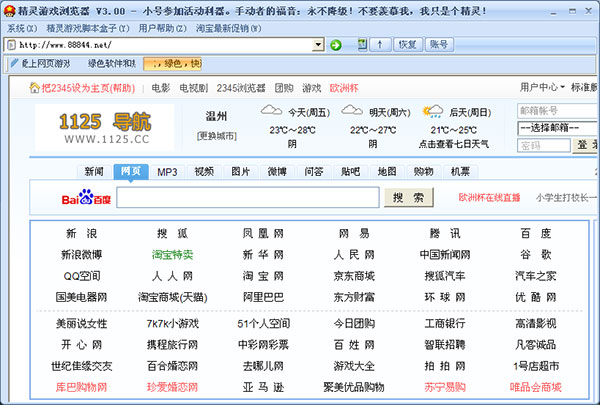
Task: Open the 库巴购物网 link
Action: 82,387
